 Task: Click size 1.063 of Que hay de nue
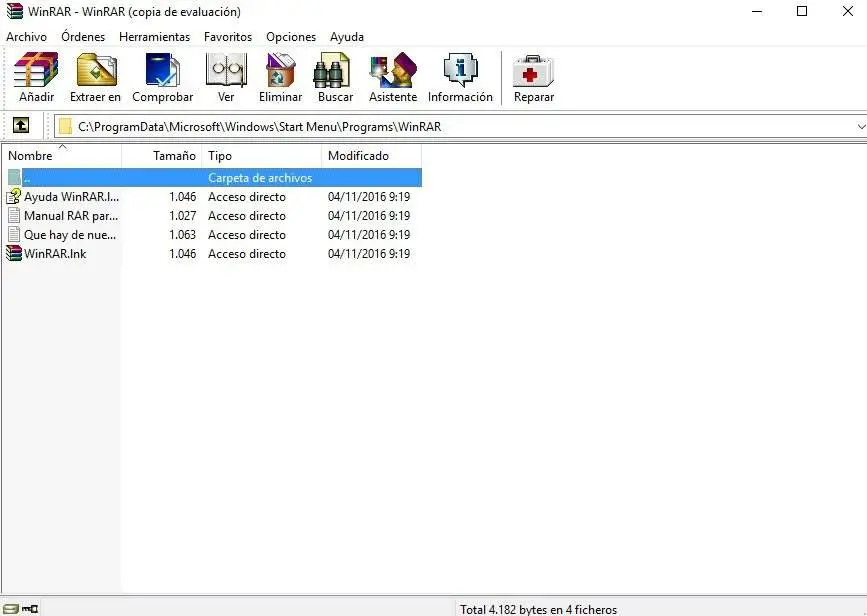(182, 235)
